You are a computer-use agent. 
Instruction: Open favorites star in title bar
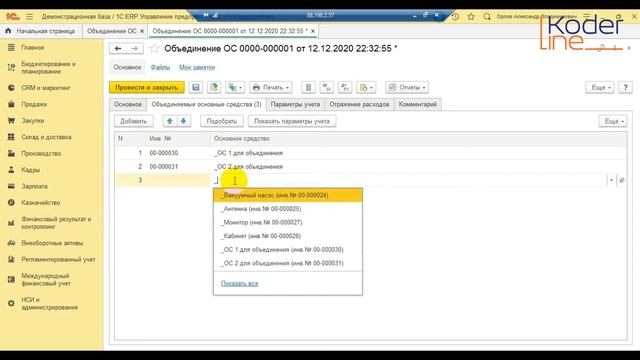(471, 17)
